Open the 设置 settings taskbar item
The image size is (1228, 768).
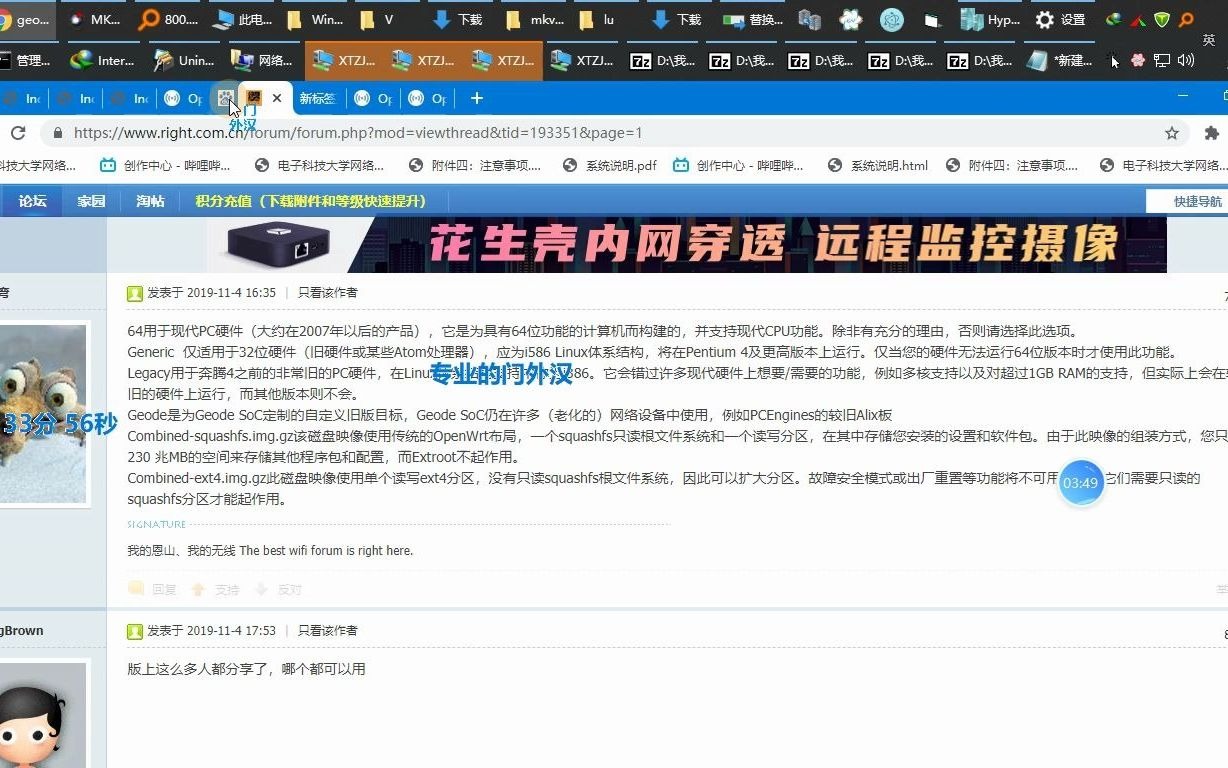[1061, 19]
